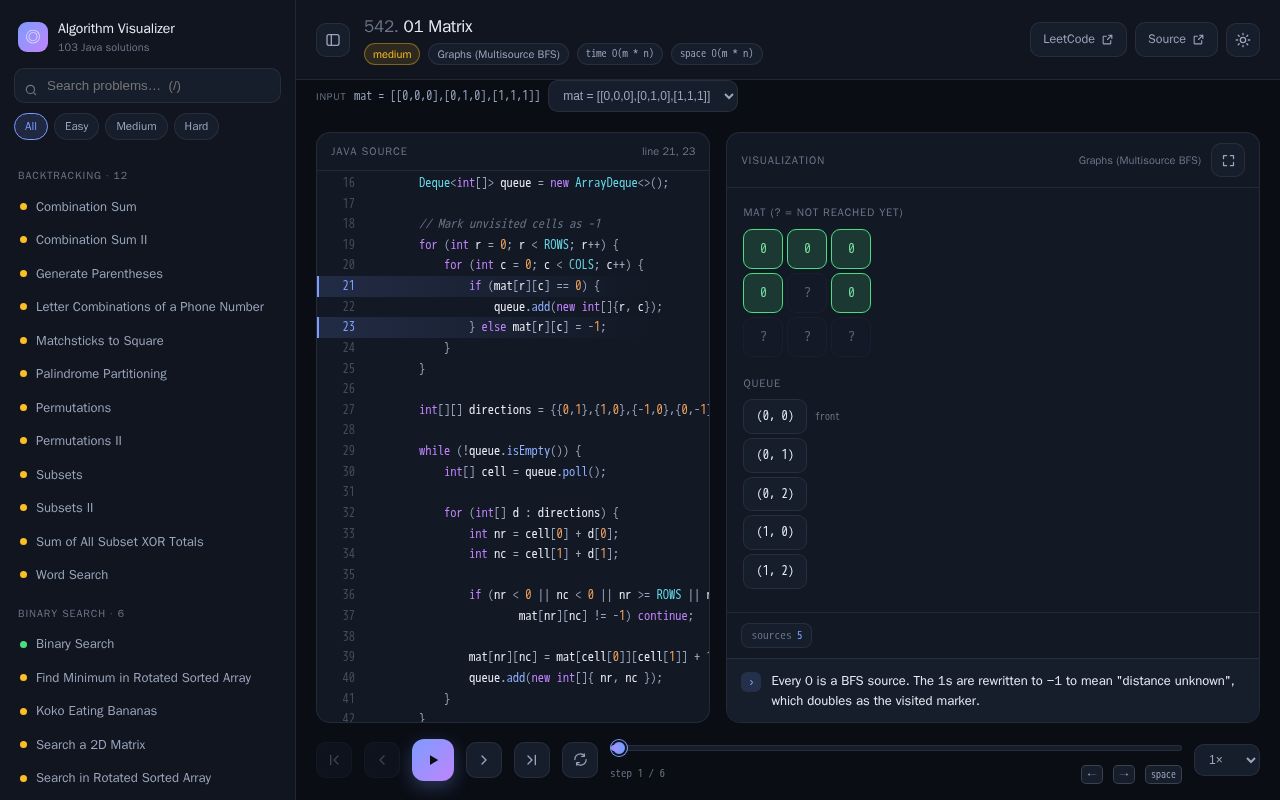
Task: Click the medium difficulty badge
Action: click(392, 54)
